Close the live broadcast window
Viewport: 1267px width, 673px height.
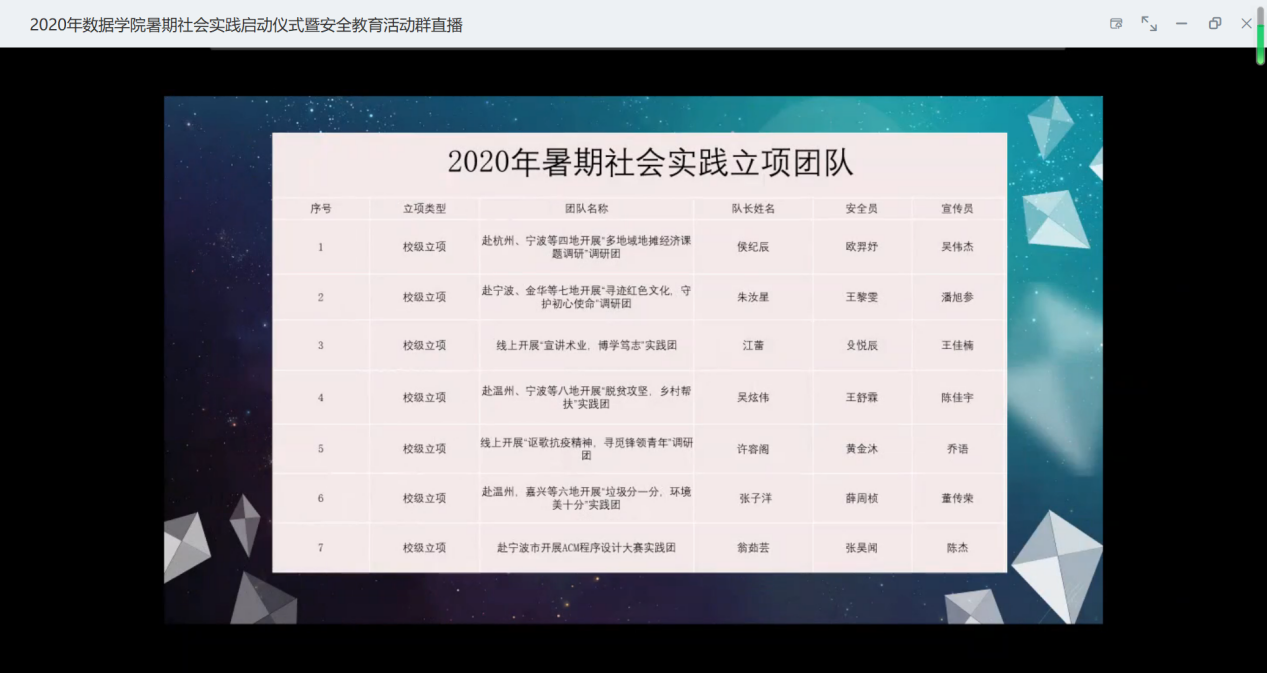pyautogui.click(x=1246, y=24)
